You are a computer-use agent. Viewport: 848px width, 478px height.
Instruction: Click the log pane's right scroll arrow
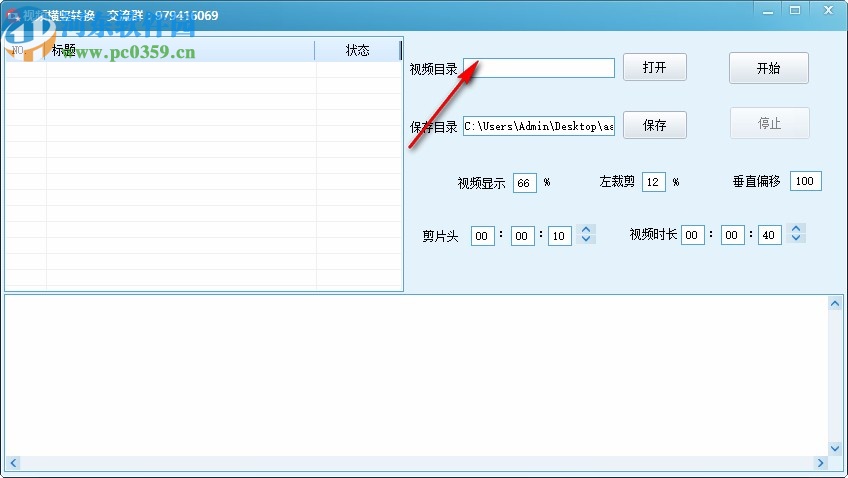coord(820,463)
